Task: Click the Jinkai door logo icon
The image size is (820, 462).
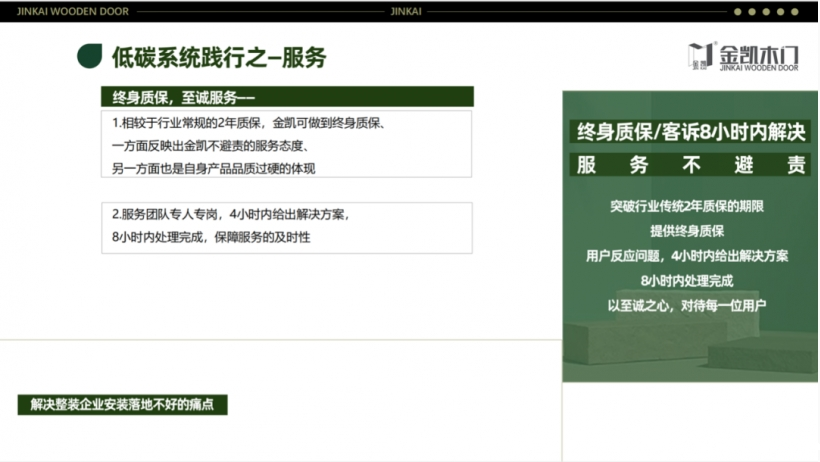Action: pos(701,57)
